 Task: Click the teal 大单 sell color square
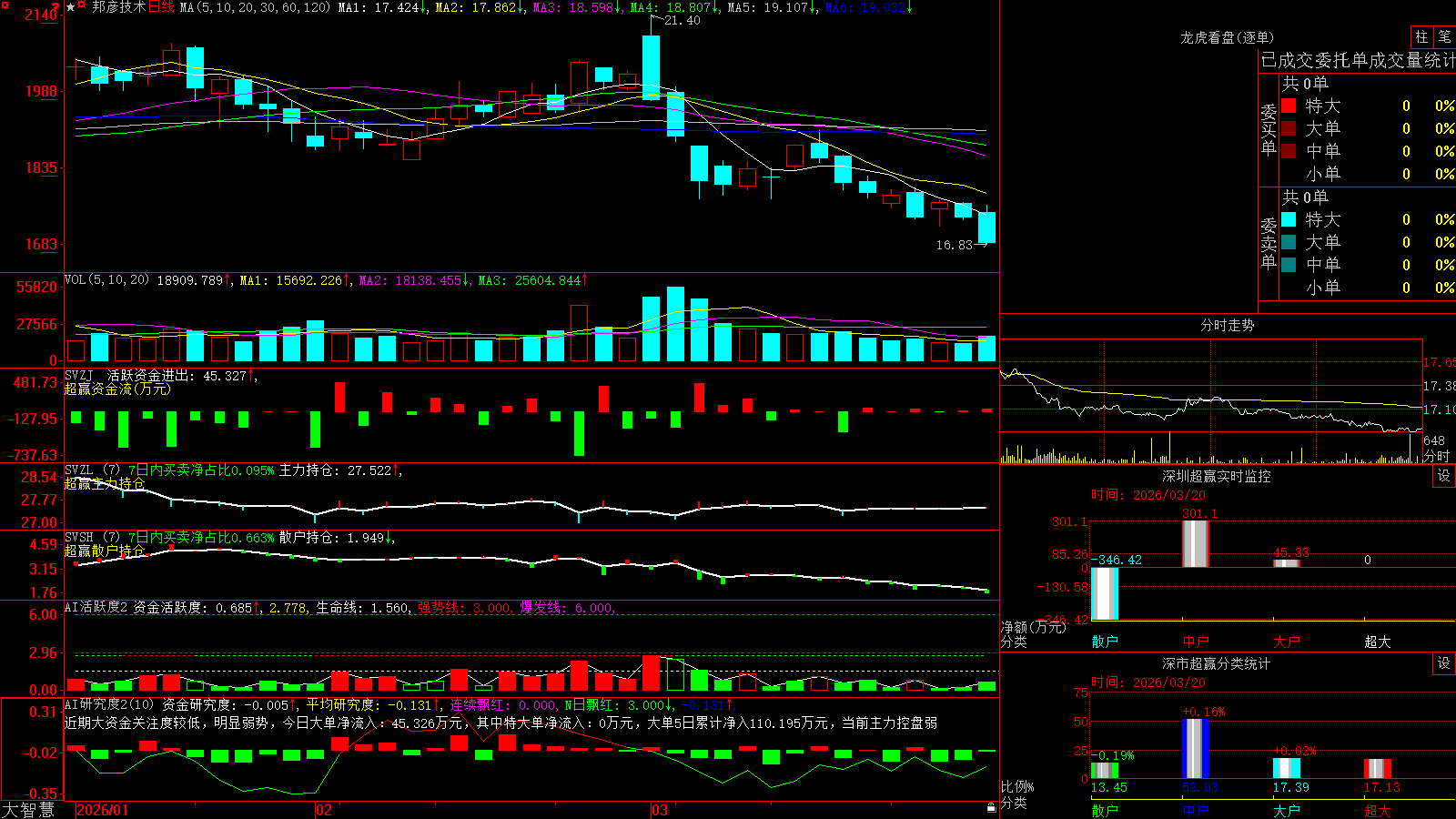click(1289, 242)
